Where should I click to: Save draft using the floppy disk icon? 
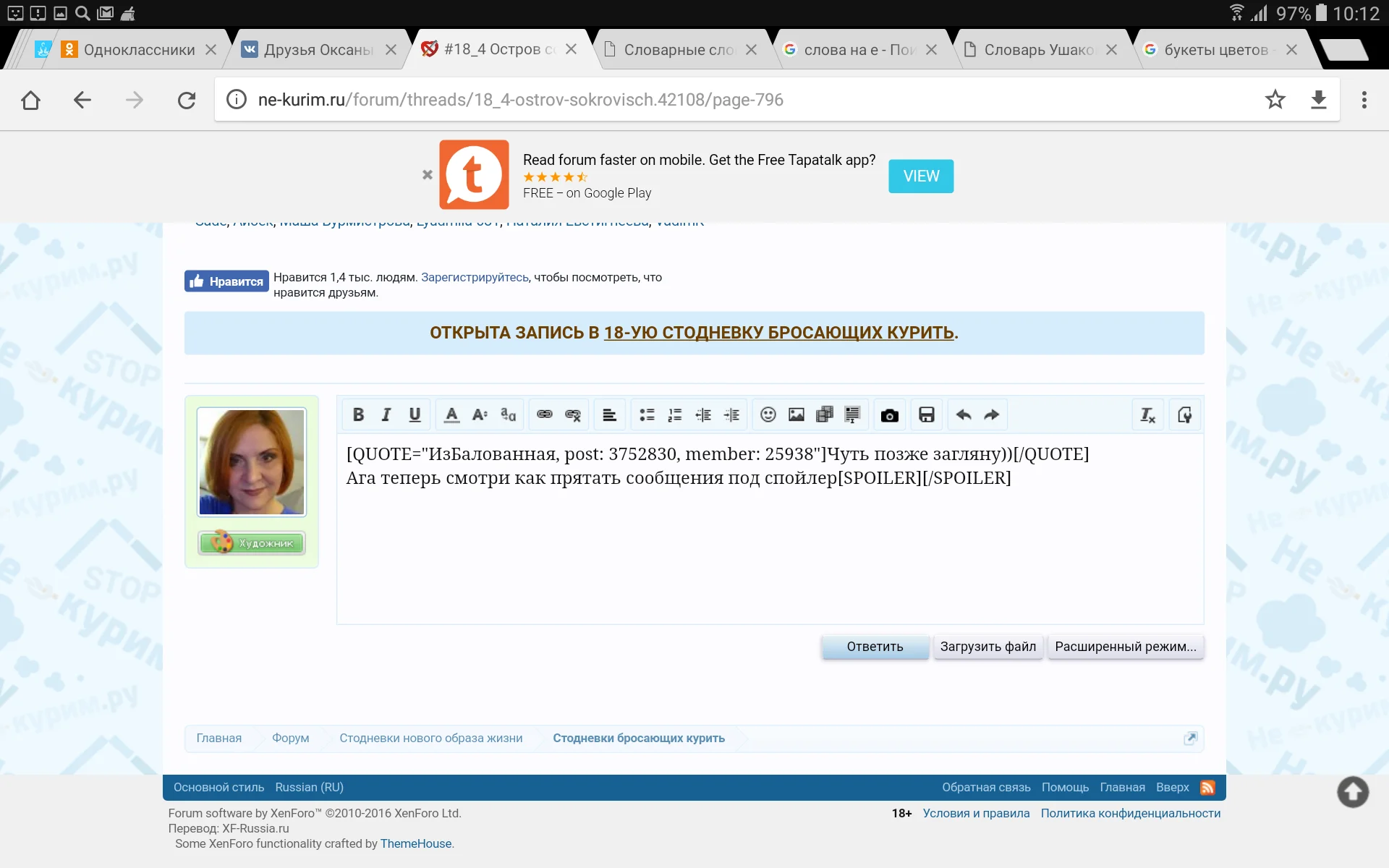tap(927, 414)
